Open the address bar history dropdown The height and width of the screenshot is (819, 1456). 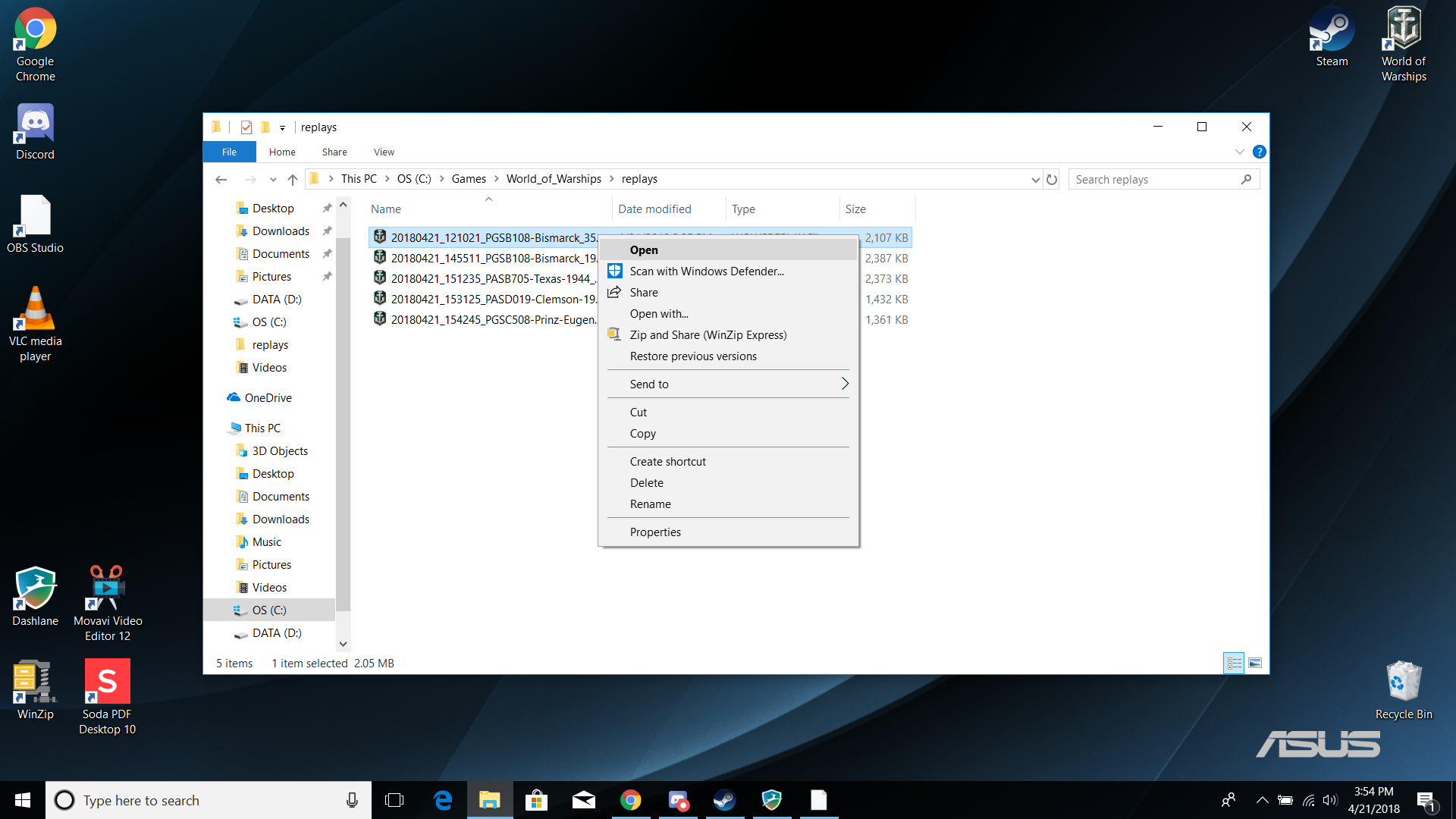(1035, 180)
